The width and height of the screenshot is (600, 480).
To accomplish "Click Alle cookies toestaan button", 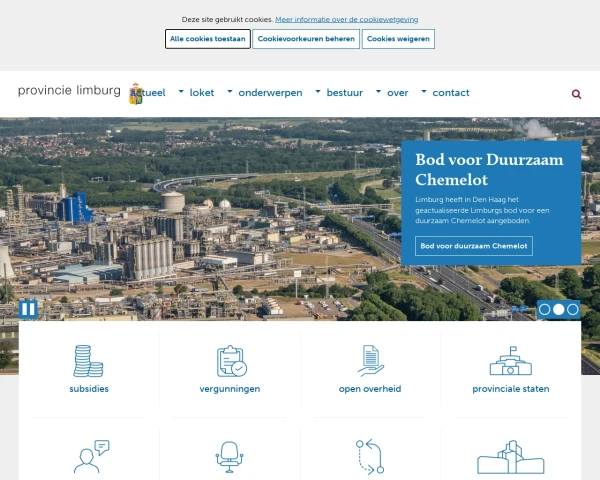I will point(208,39).
